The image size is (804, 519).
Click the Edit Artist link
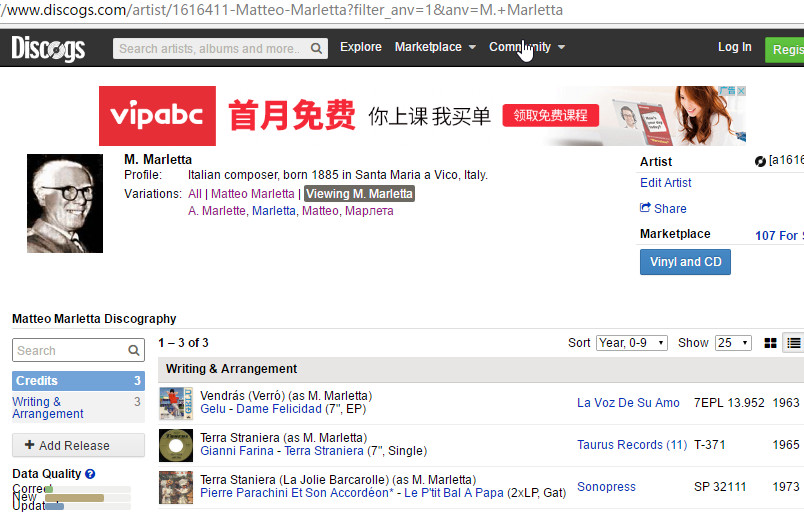[666, 183]
